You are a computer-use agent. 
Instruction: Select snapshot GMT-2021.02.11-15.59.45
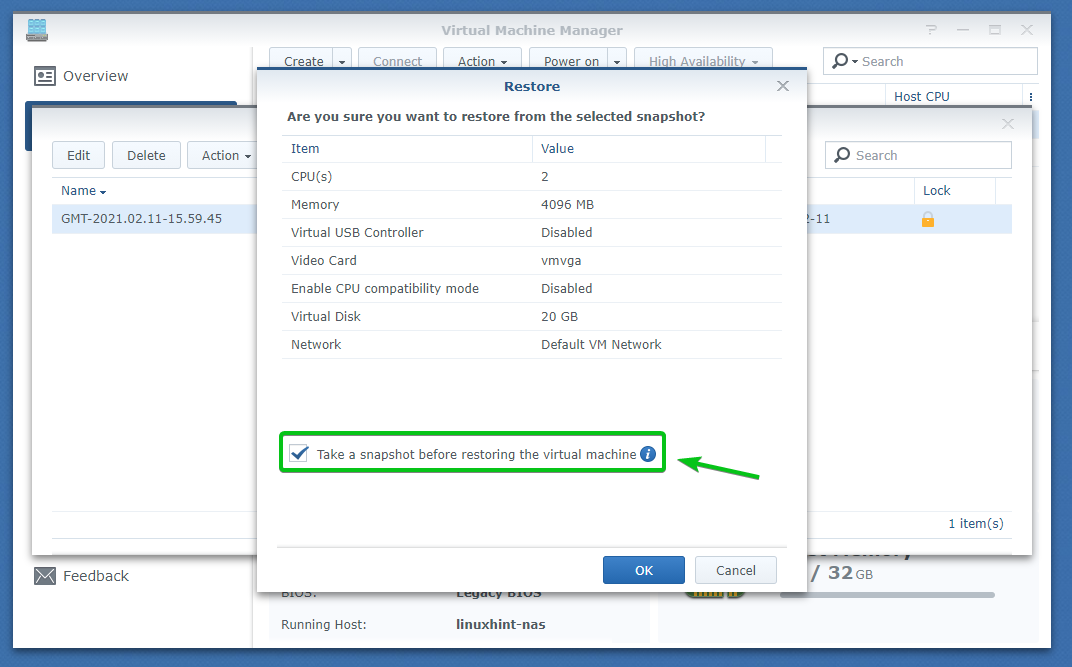click(142, 219)
